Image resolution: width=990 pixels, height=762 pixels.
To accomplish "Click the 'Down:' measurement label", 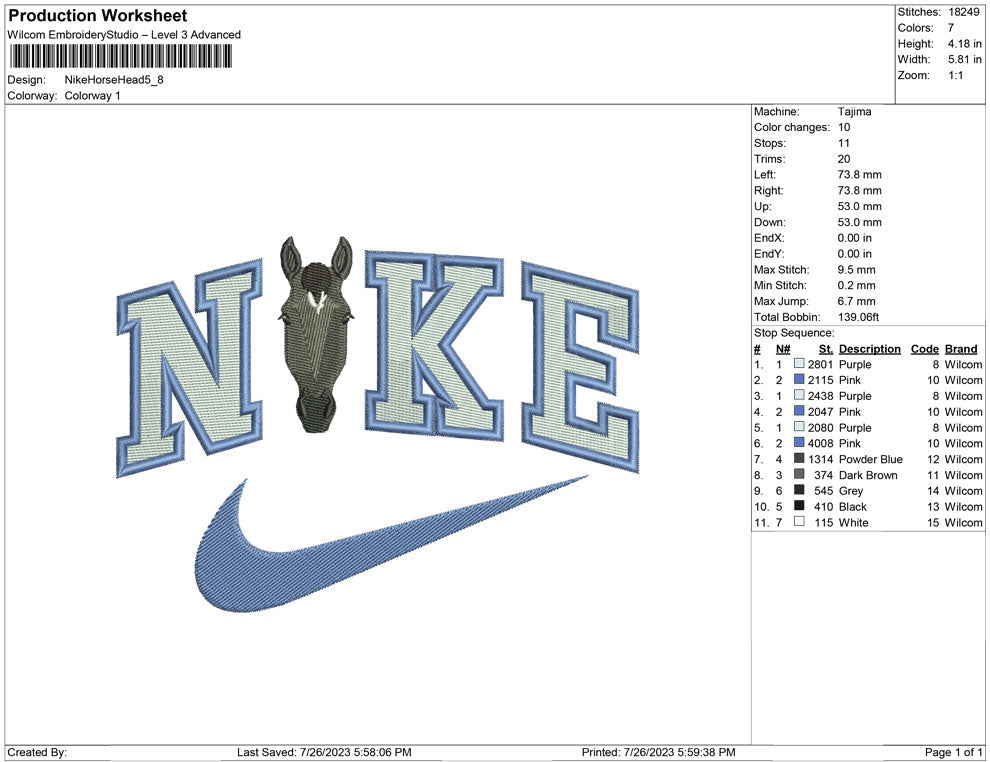I will tap(770, 222).
